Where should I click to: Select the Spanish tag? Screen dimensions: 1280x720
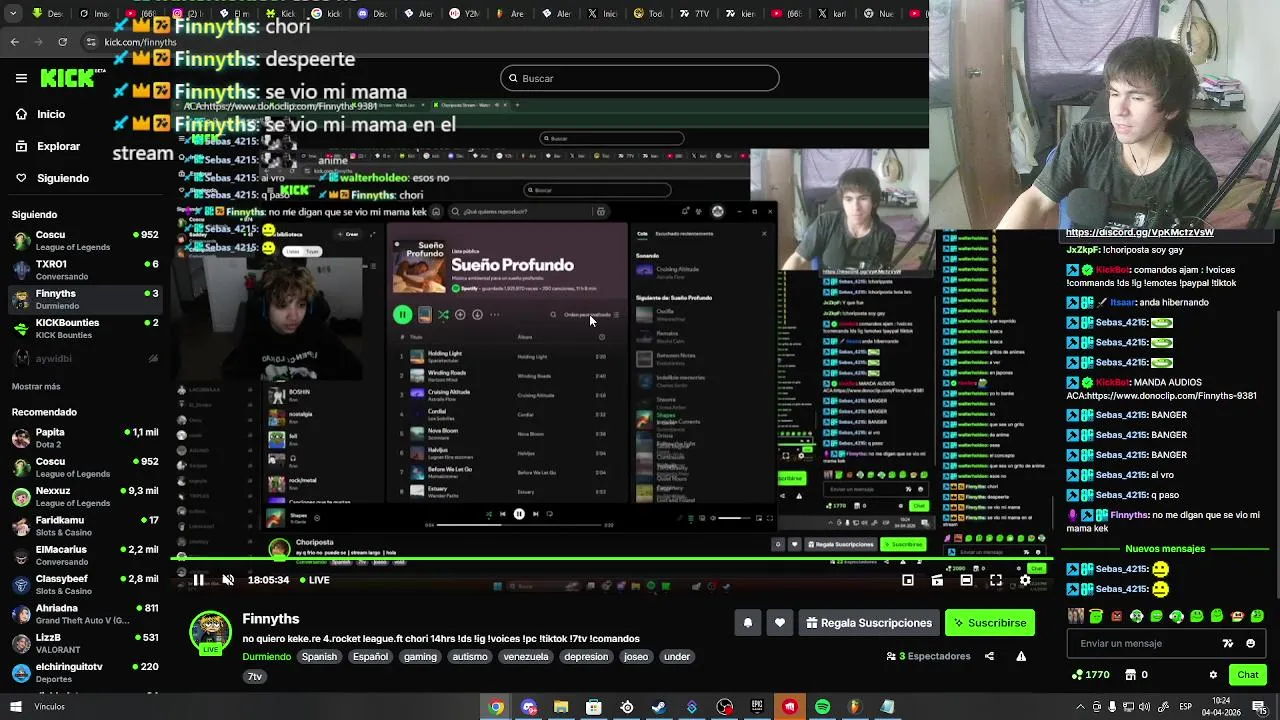pos(320,657)
